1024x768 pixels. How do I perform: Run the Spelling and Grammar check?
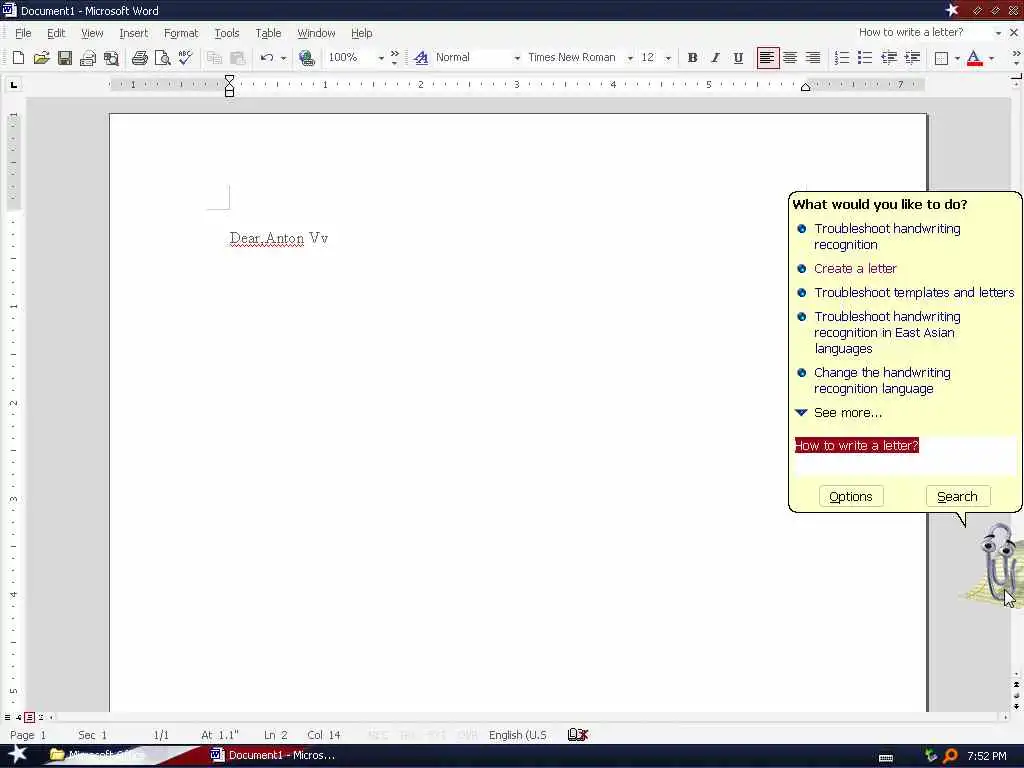pos(185,57)
